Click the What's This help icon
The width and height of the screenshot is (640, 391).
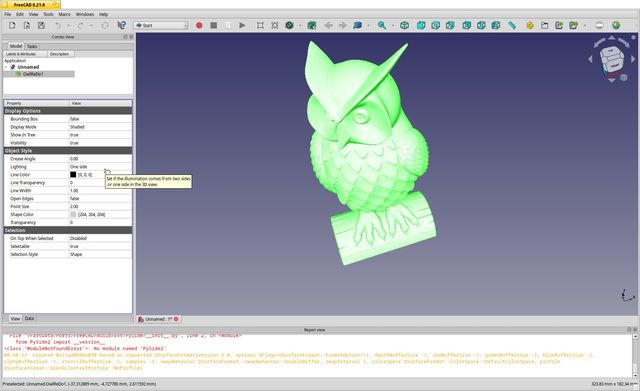(121, 25)
